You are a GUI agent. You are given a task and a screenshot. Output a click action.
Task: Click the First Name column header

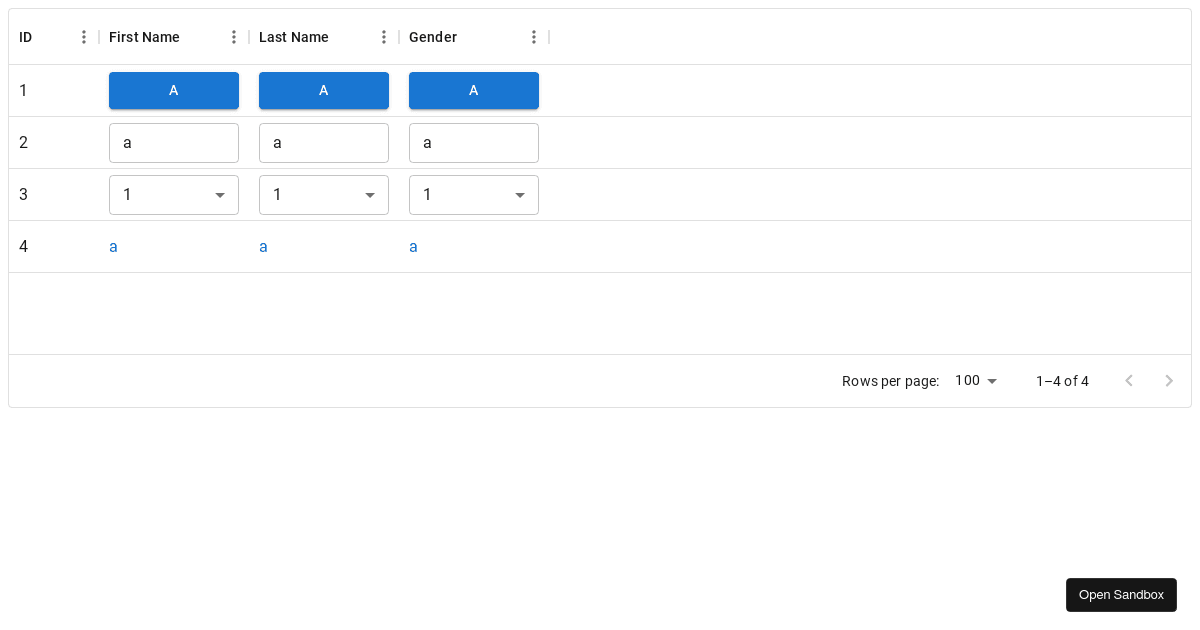click(x=145, y=37)
